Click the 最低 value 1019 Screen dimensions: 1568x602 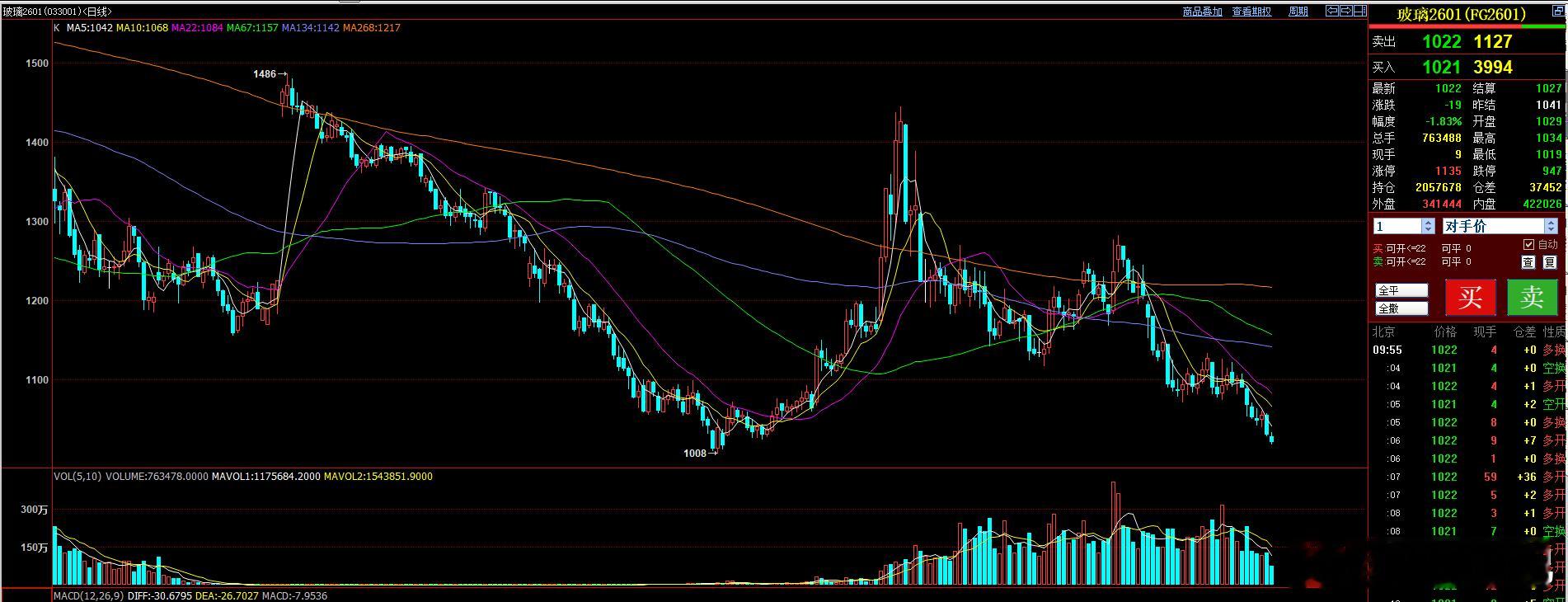1548,154
